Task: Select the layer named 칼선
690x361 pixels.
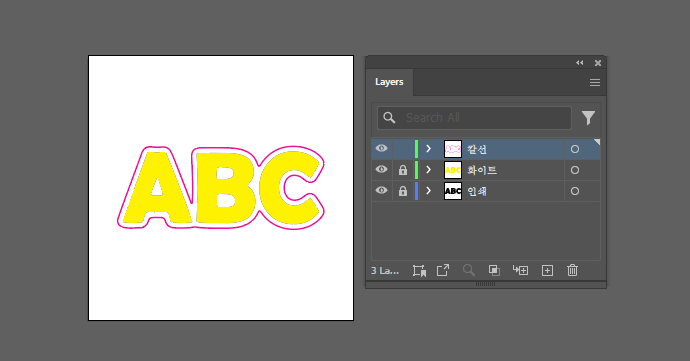Action: tap(477, 149)
